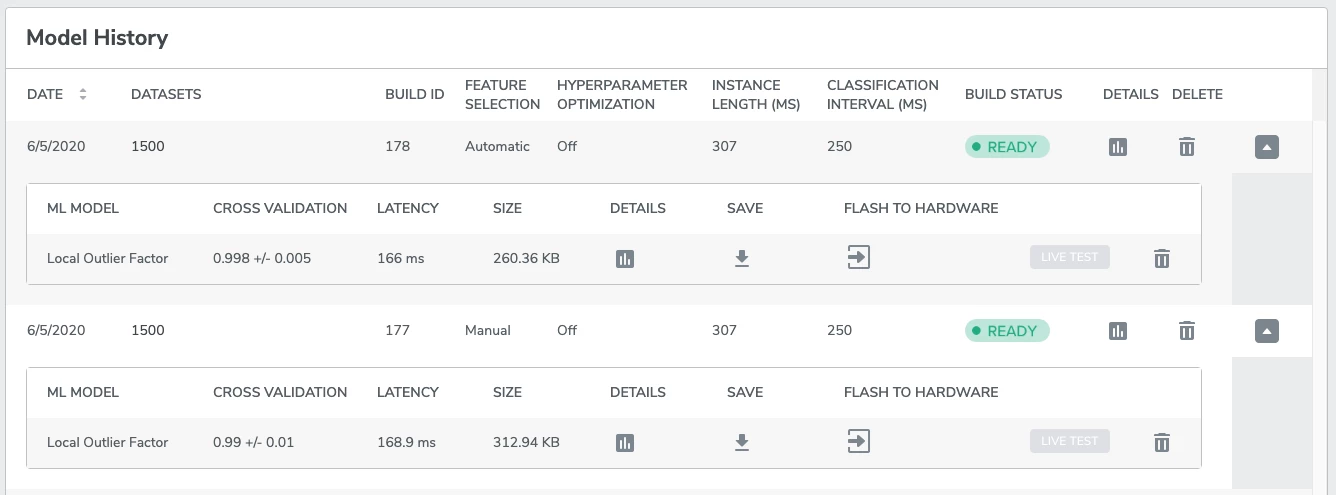Delete the 312.94 KB model row
This screenshot has height=495, width=1336.
[1162, 443]
